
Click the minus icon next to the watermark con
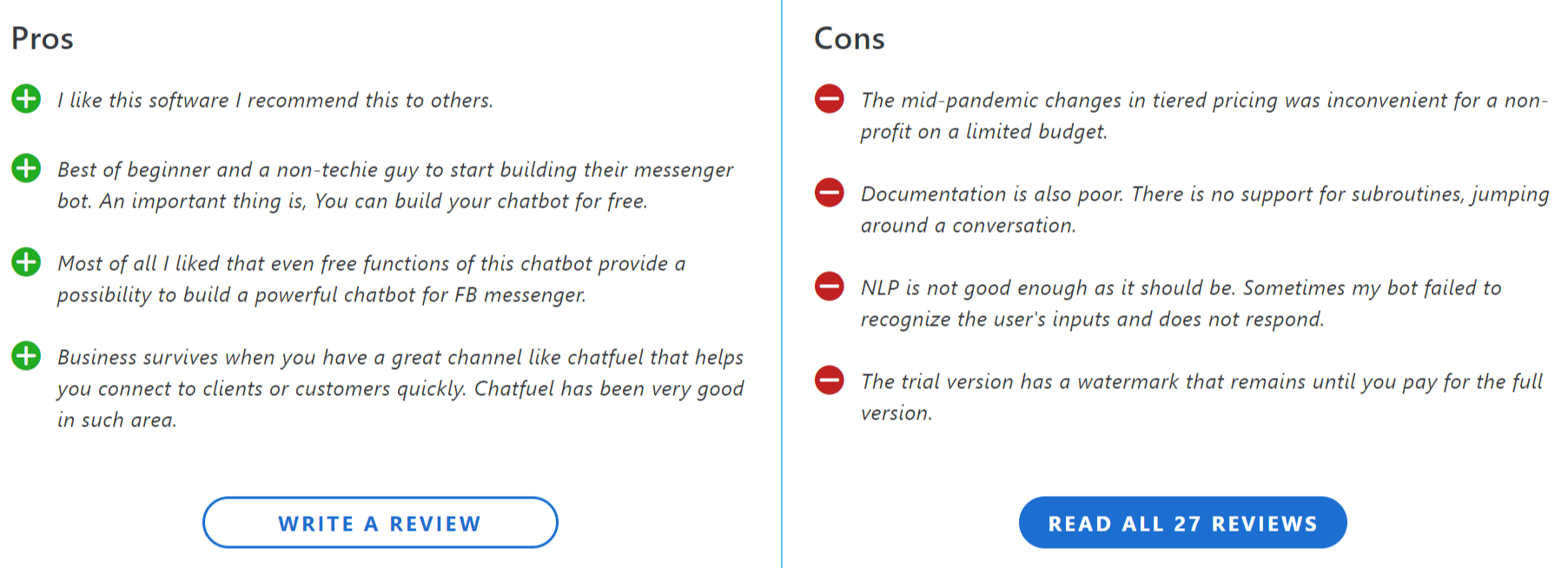click(830, 380)
